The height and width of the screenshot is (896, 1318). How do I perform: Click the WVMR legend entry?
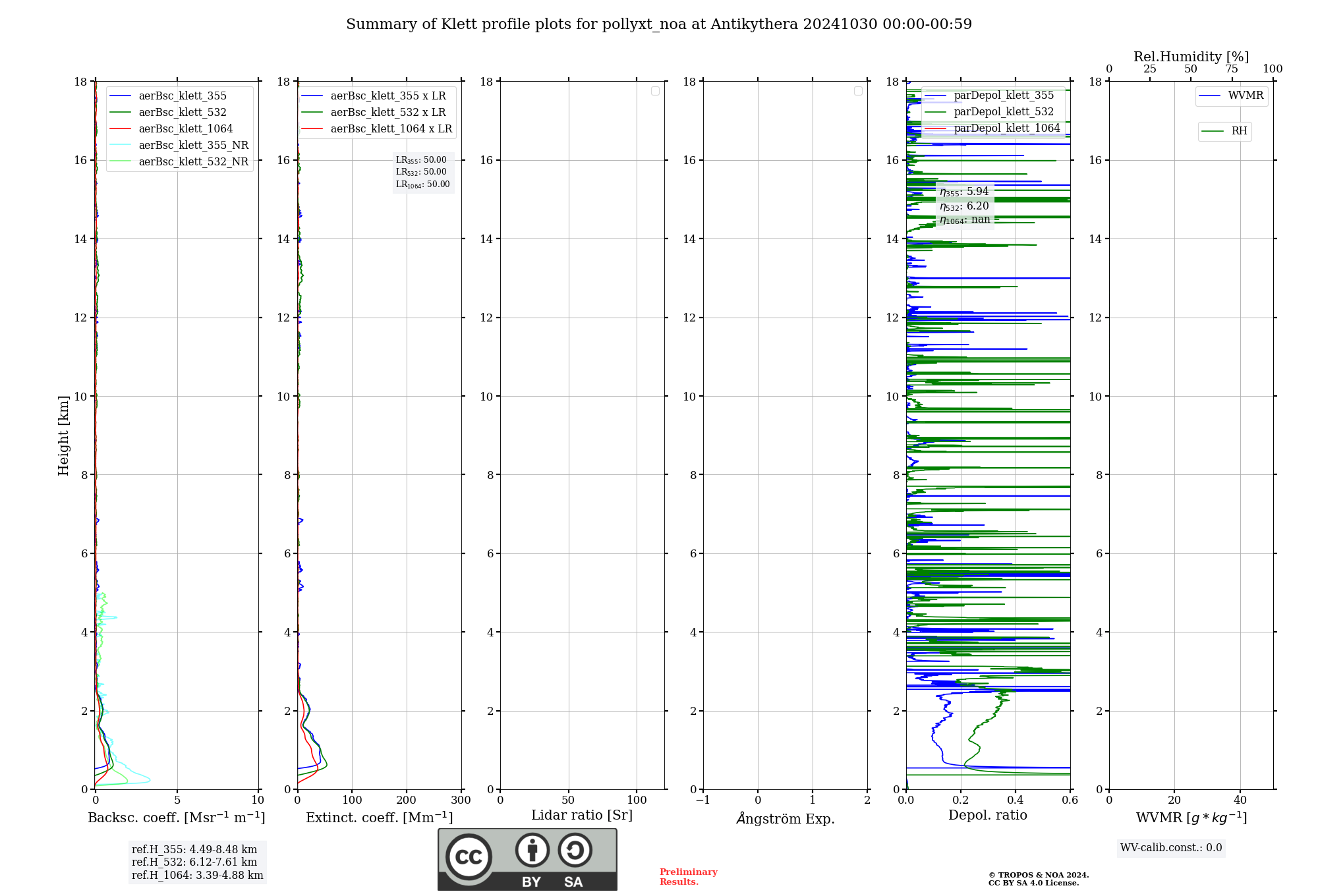1232,96
